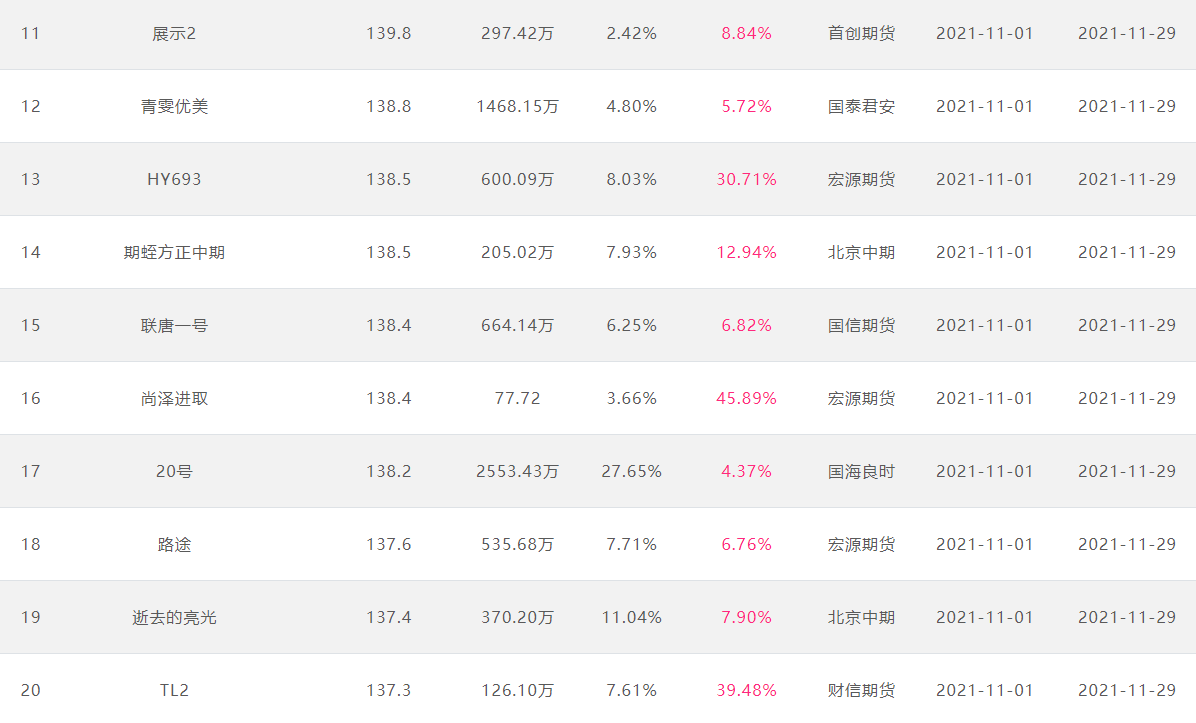
Task: Click the 尚泽进取 account name
Action: click(x=174, y=399)
